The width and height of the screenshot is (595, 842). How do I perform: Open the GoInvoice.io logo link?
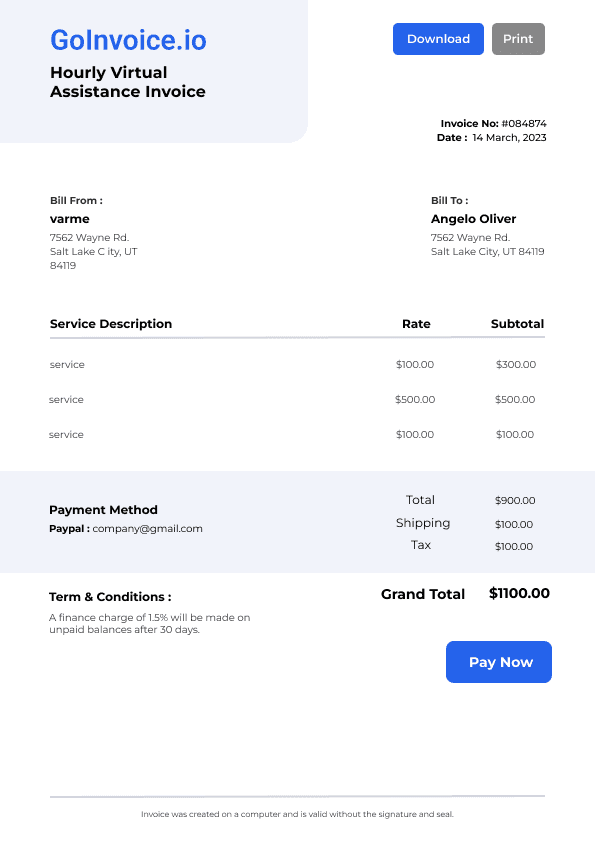(128, 40)
